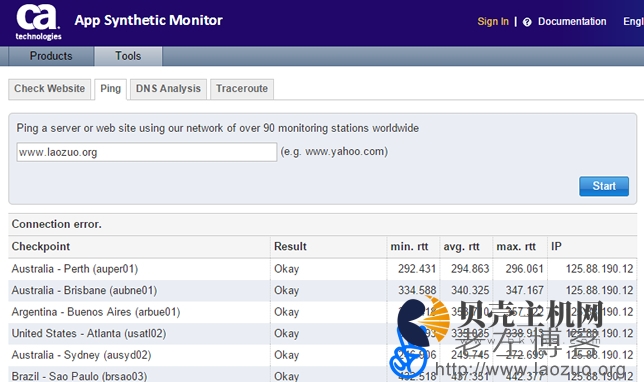Click Okay result in the Atlanta row
This screenshot has width=644, height=382.
pyautogui.click(x=286, y=333)
